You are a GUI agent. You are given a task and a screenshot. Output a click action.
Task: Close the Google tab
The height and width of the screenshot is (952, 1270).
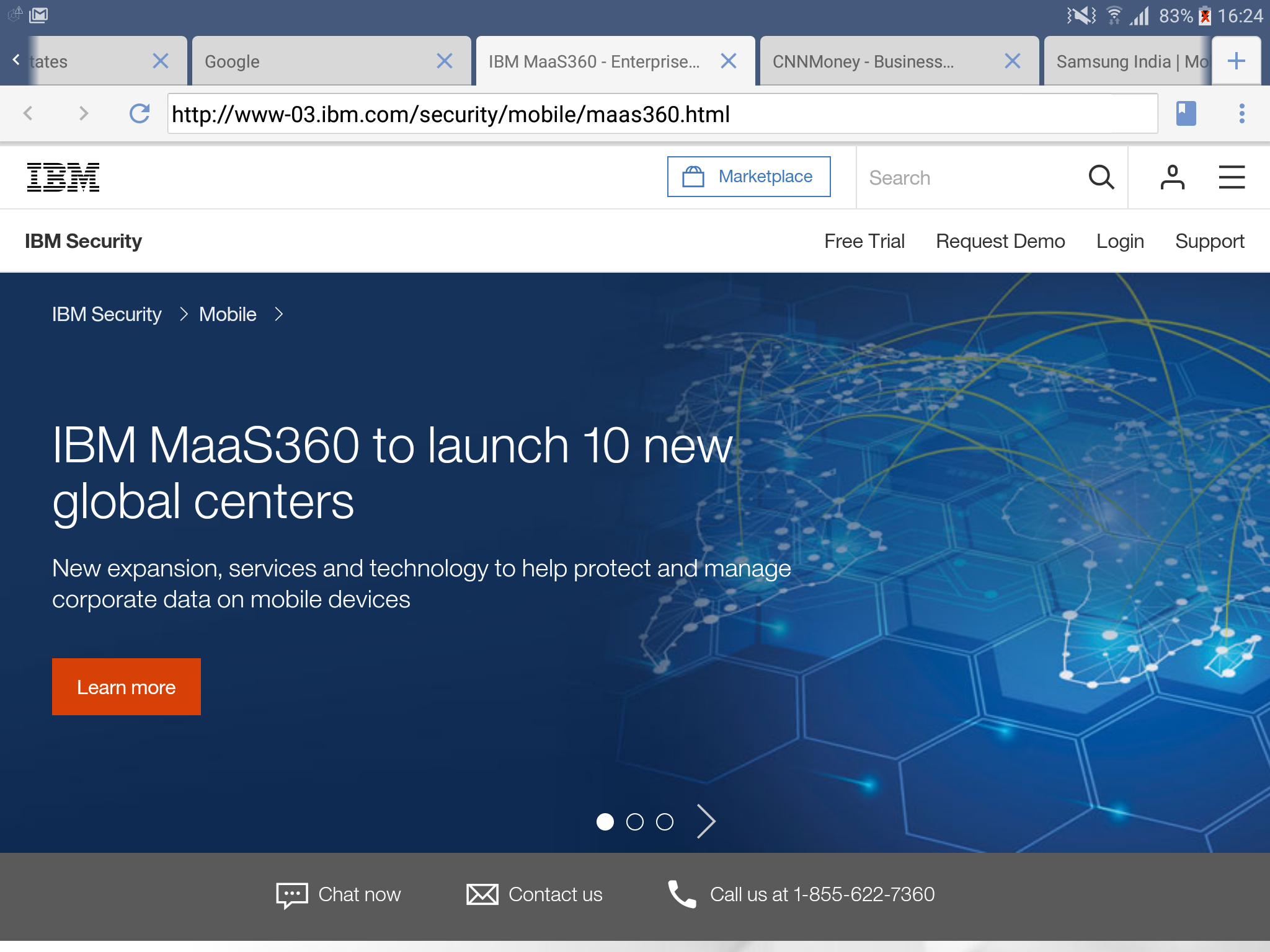point(445,61)
